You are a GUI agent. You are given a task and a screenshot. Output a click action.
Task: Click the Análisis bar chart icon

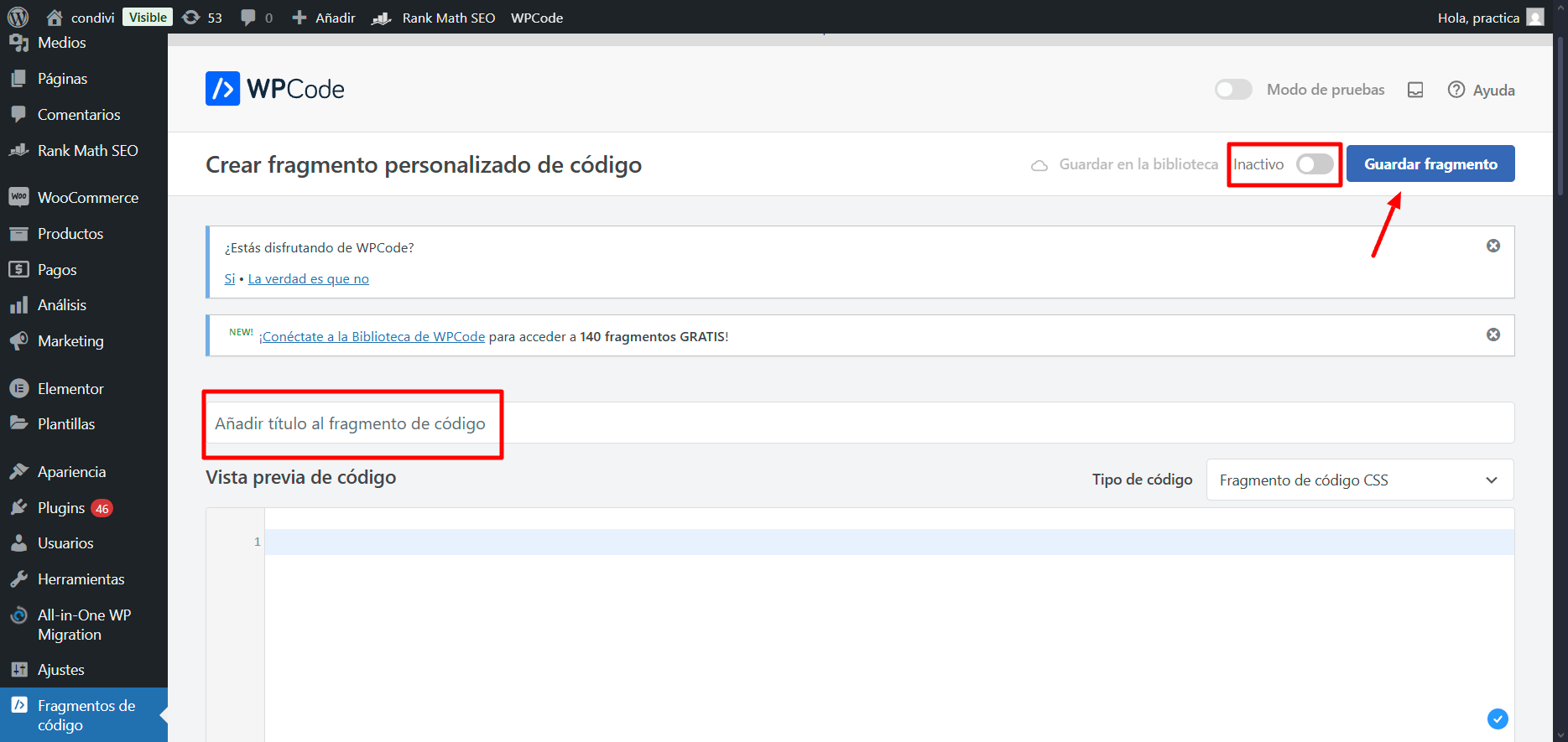18,305
